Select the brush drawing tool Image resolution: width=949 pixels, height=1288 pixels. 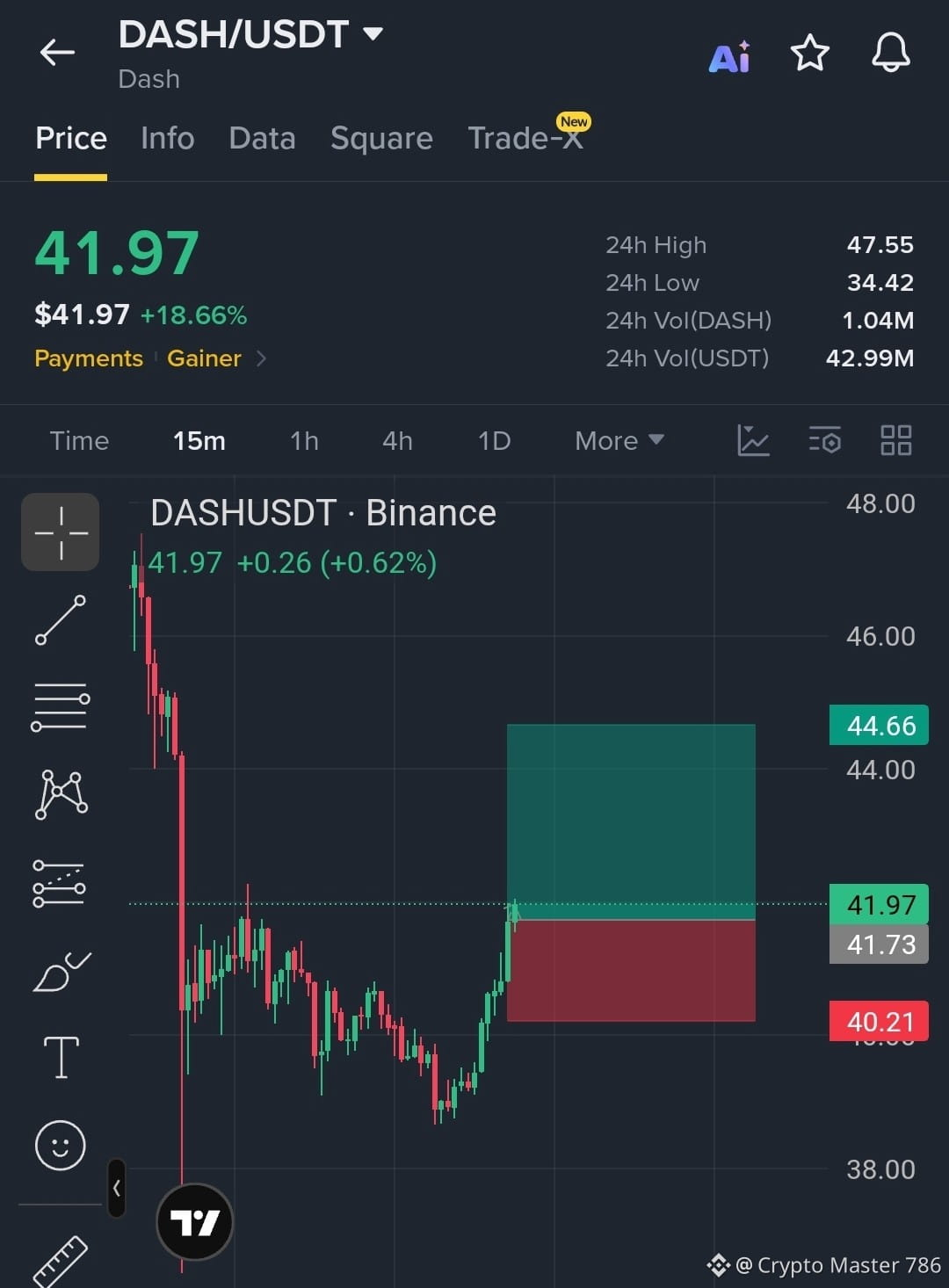tap(62, 971)
